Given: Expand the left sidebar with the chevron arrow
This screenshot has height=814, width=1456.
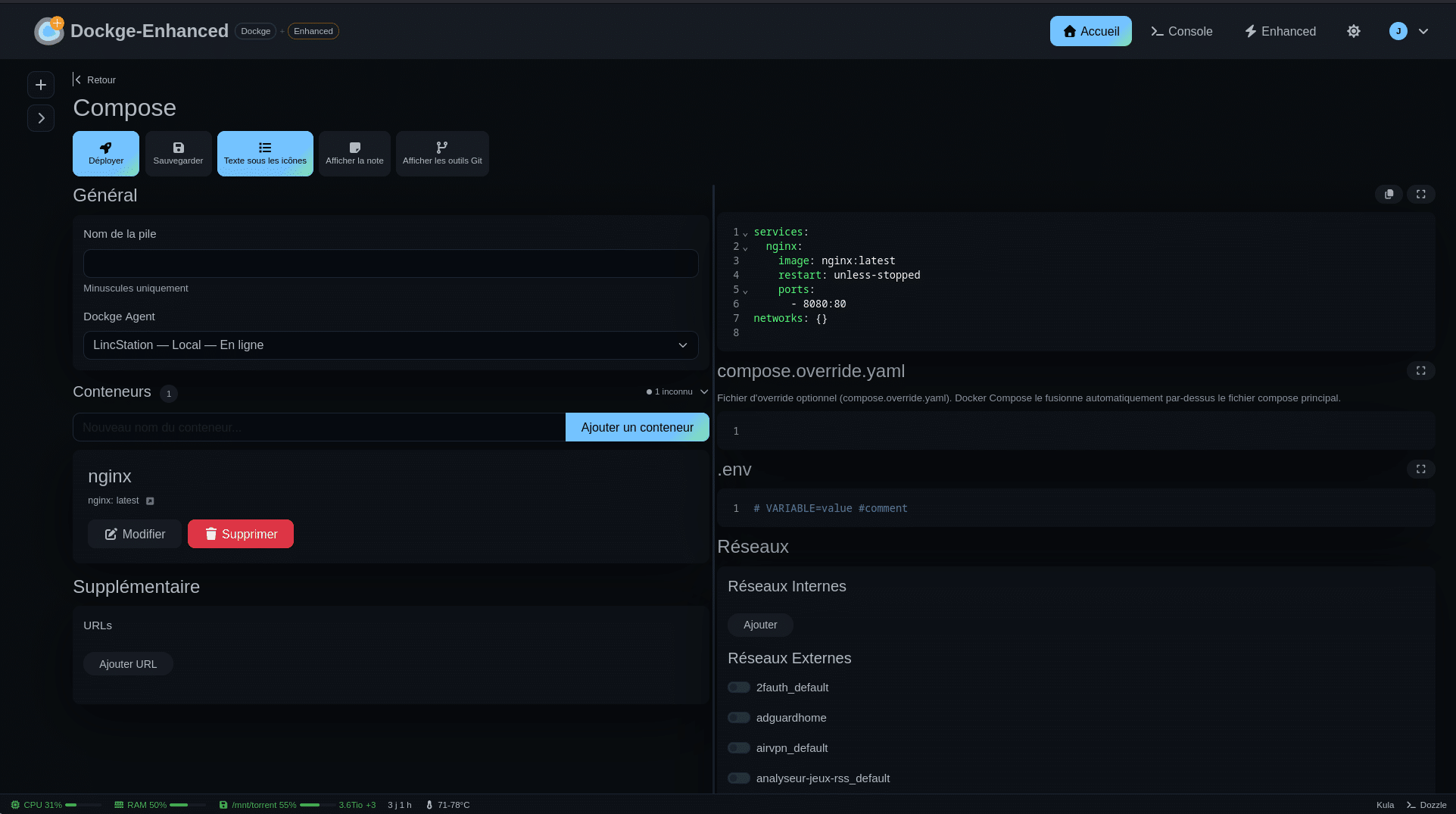Looking at the screenshot, I should 41,118.
